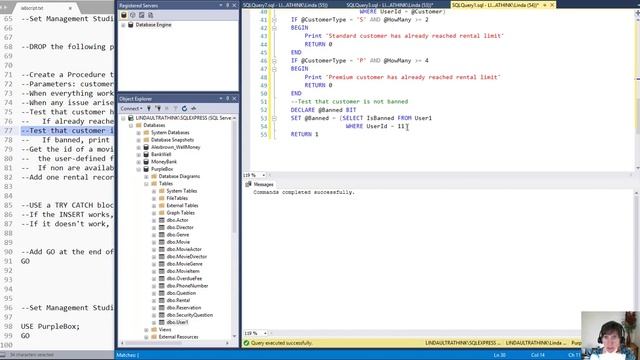Select the Alexbrown_WellMoney database
This screenshot has width=640, height=360.
click(x=176, y=147)
